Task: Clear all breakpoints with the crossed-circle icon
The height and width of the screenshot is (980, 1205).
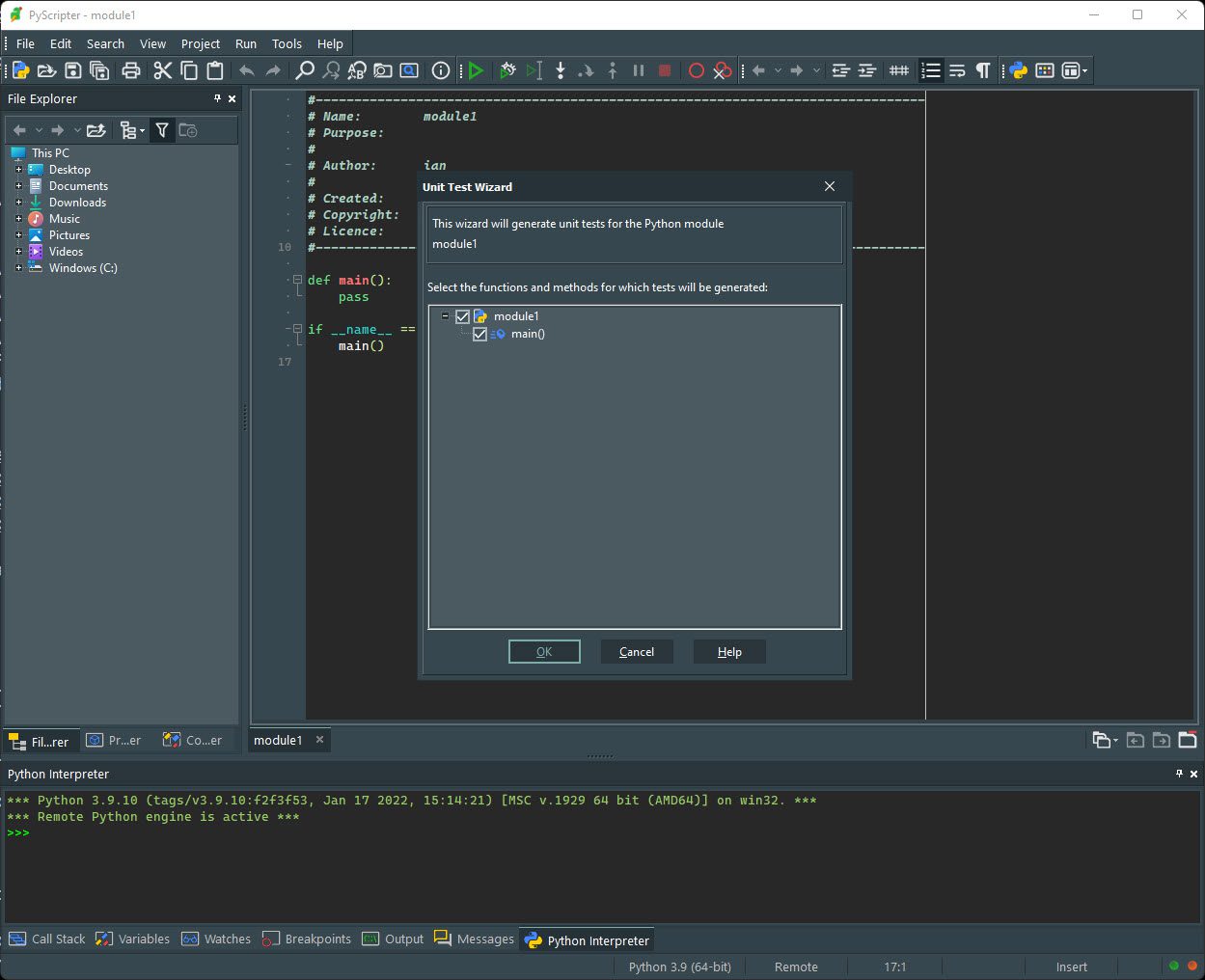Action: 723,69
